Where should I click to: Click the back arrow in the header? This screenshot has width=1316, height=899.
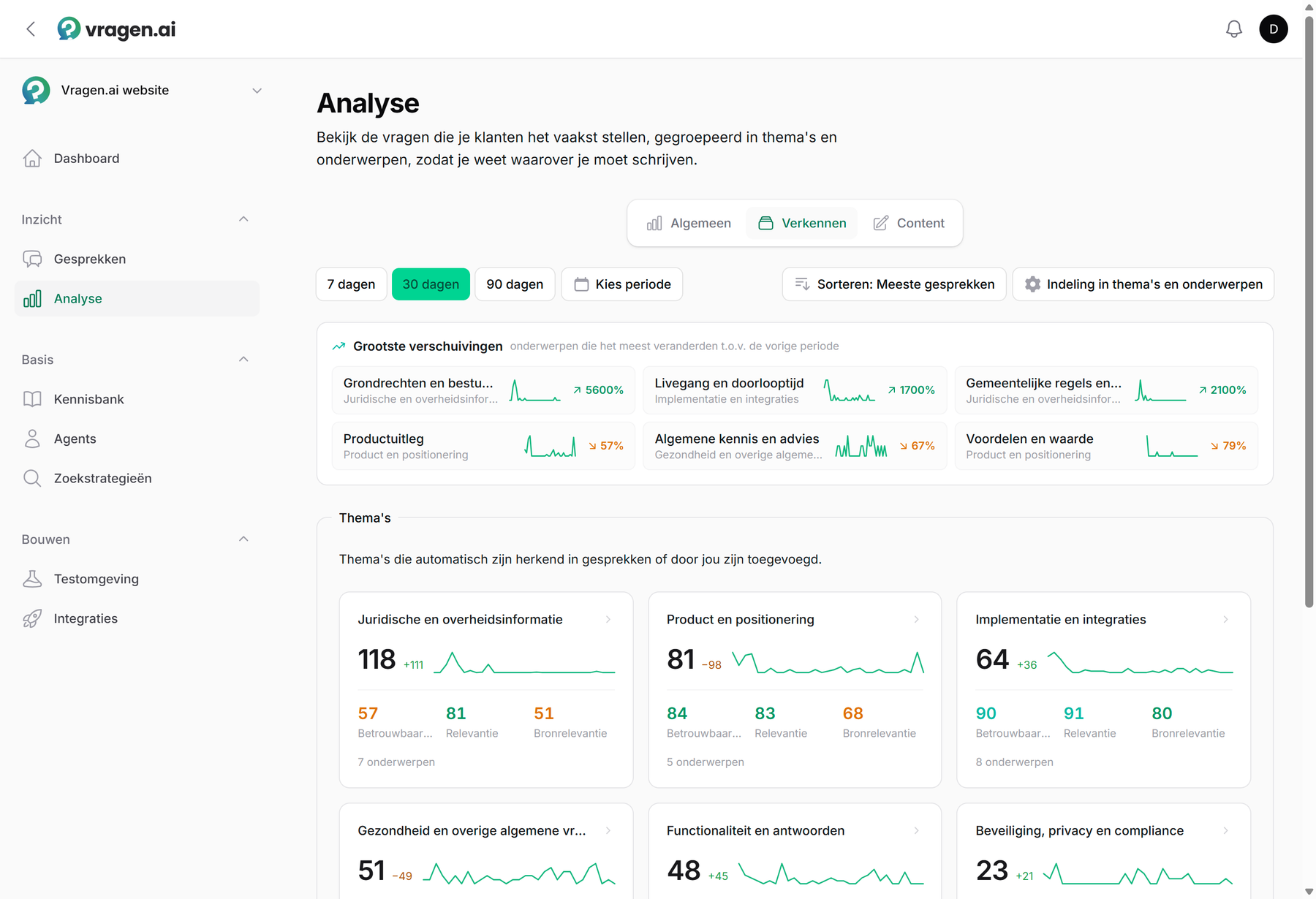pyautogui.click(x=31, y=29)
